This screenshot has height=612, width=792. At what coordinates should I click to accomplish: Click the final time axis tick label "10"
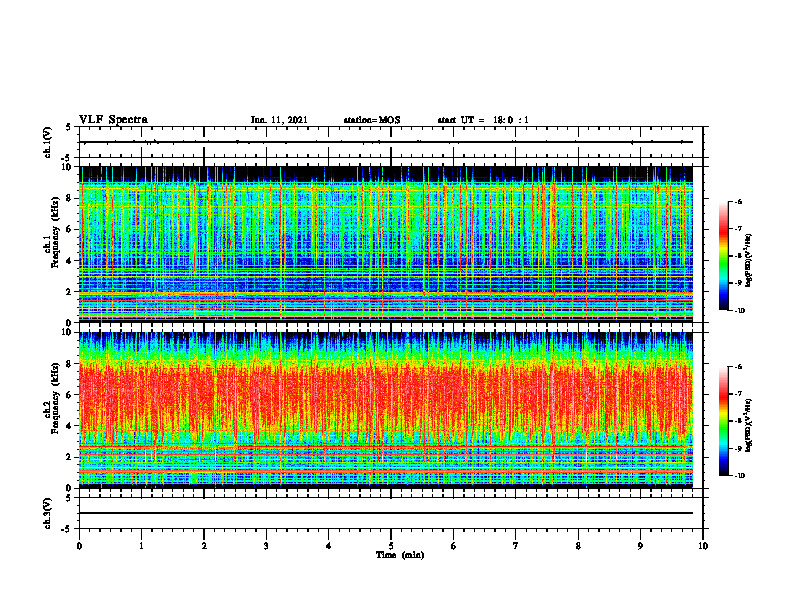[703, 546]
